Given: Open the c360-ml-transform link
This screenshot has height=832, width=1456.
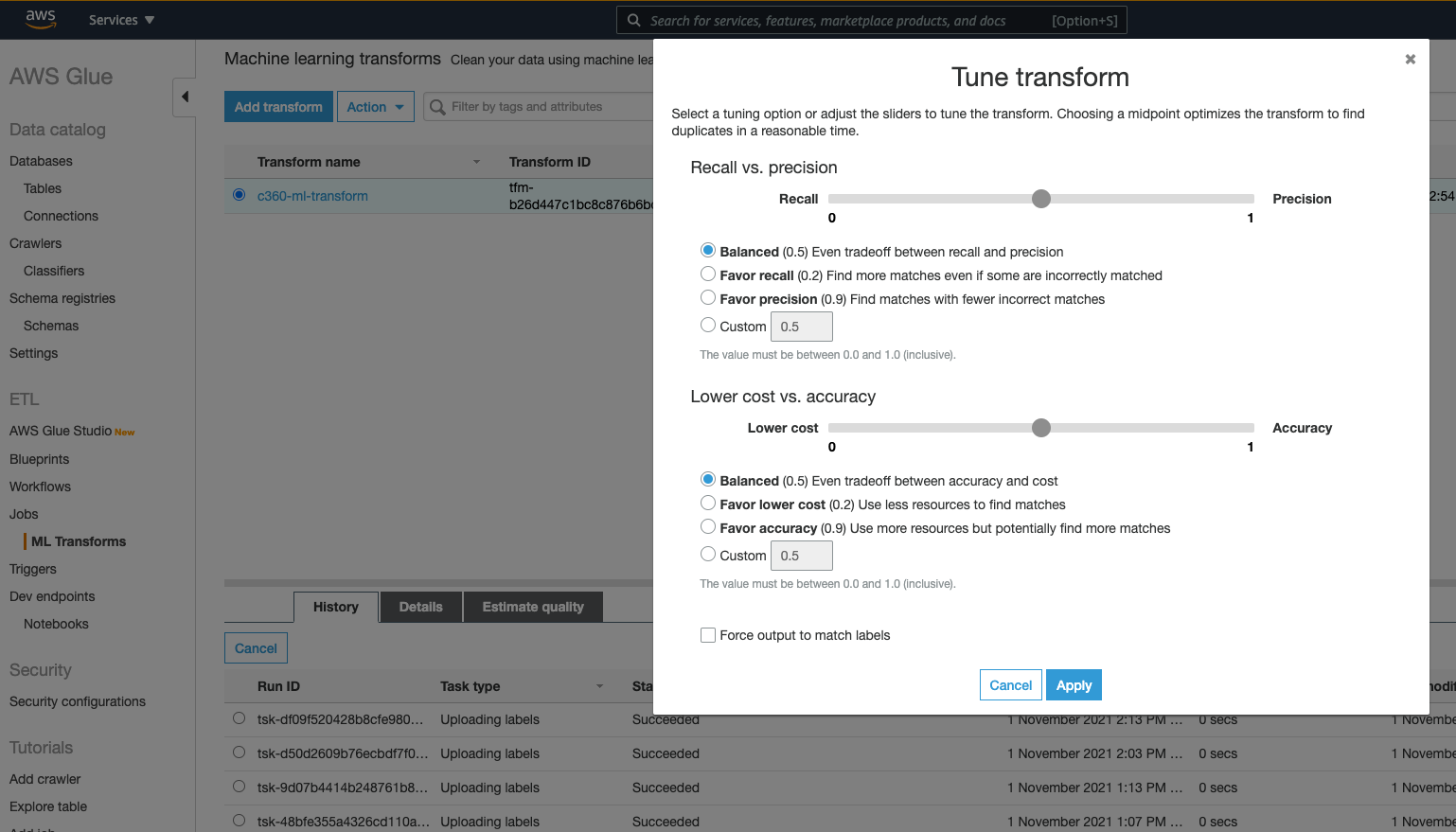Looking at the screenshot, I should [x=312, y=196].
